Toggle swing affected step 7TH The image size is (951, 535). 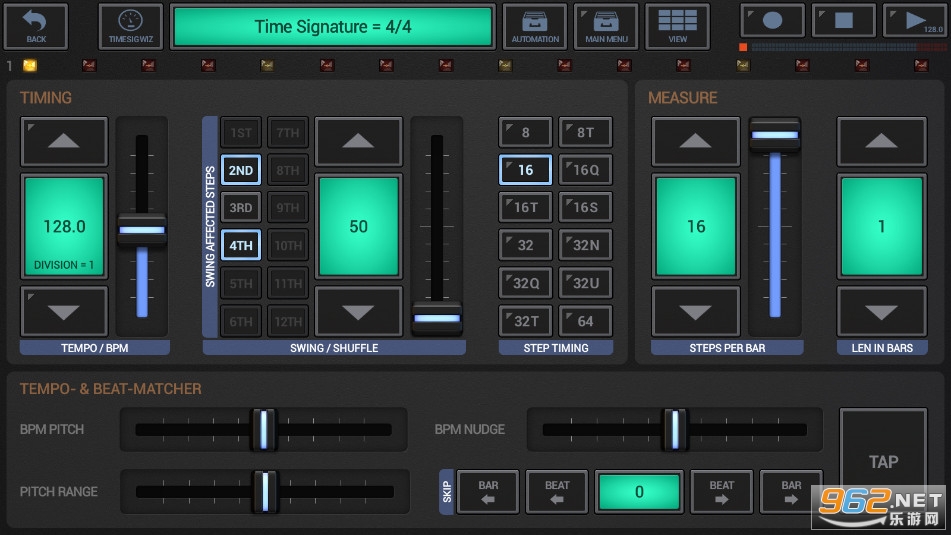(288, 133)
